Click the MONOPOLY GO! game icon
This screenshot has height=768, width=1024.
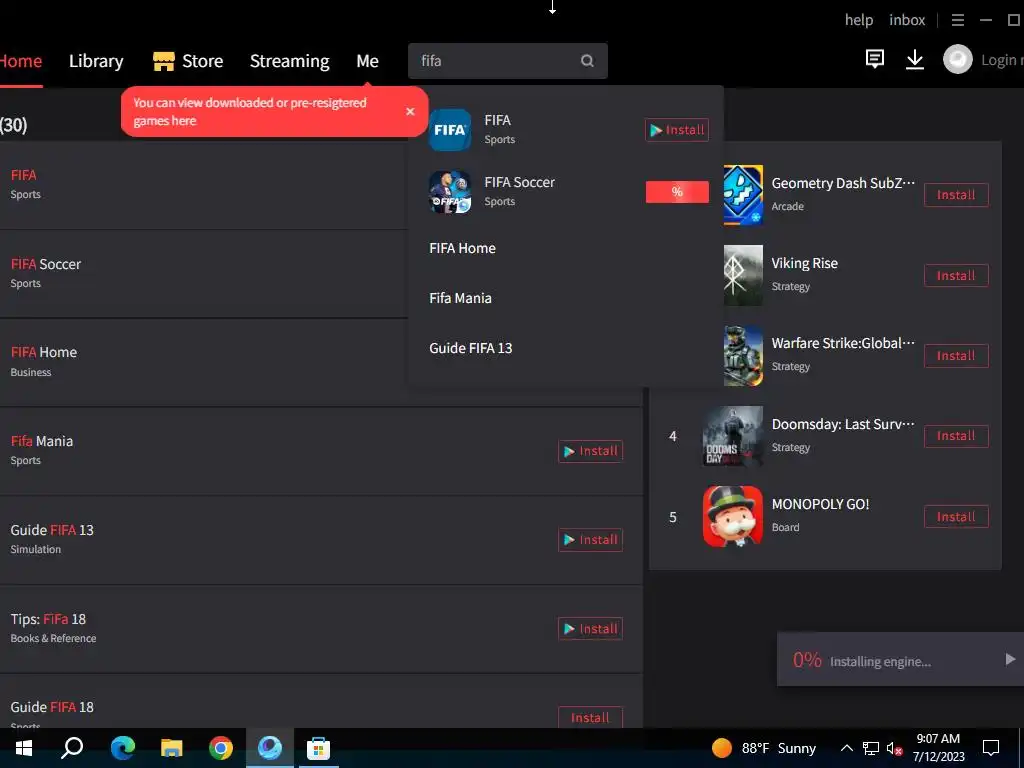733,517
